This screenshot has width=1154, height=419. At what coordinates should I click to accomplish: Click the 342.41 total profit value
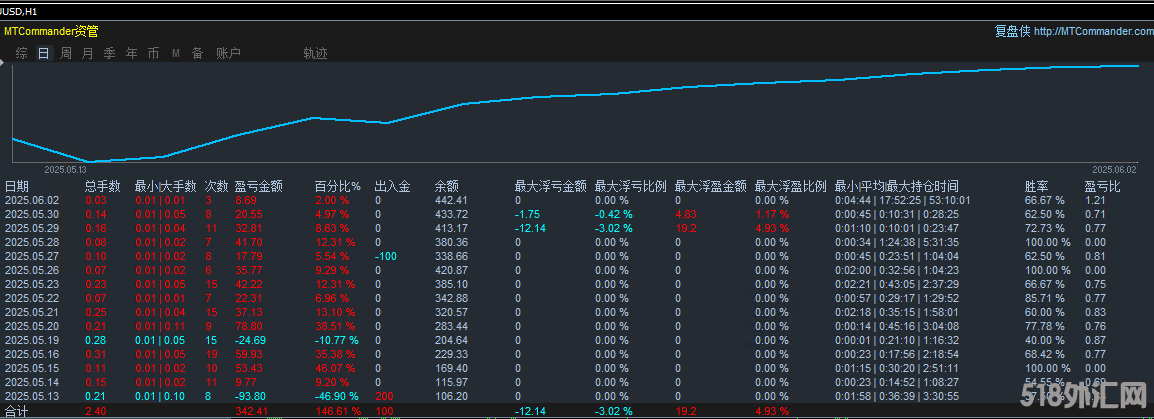tap(252, 411)
